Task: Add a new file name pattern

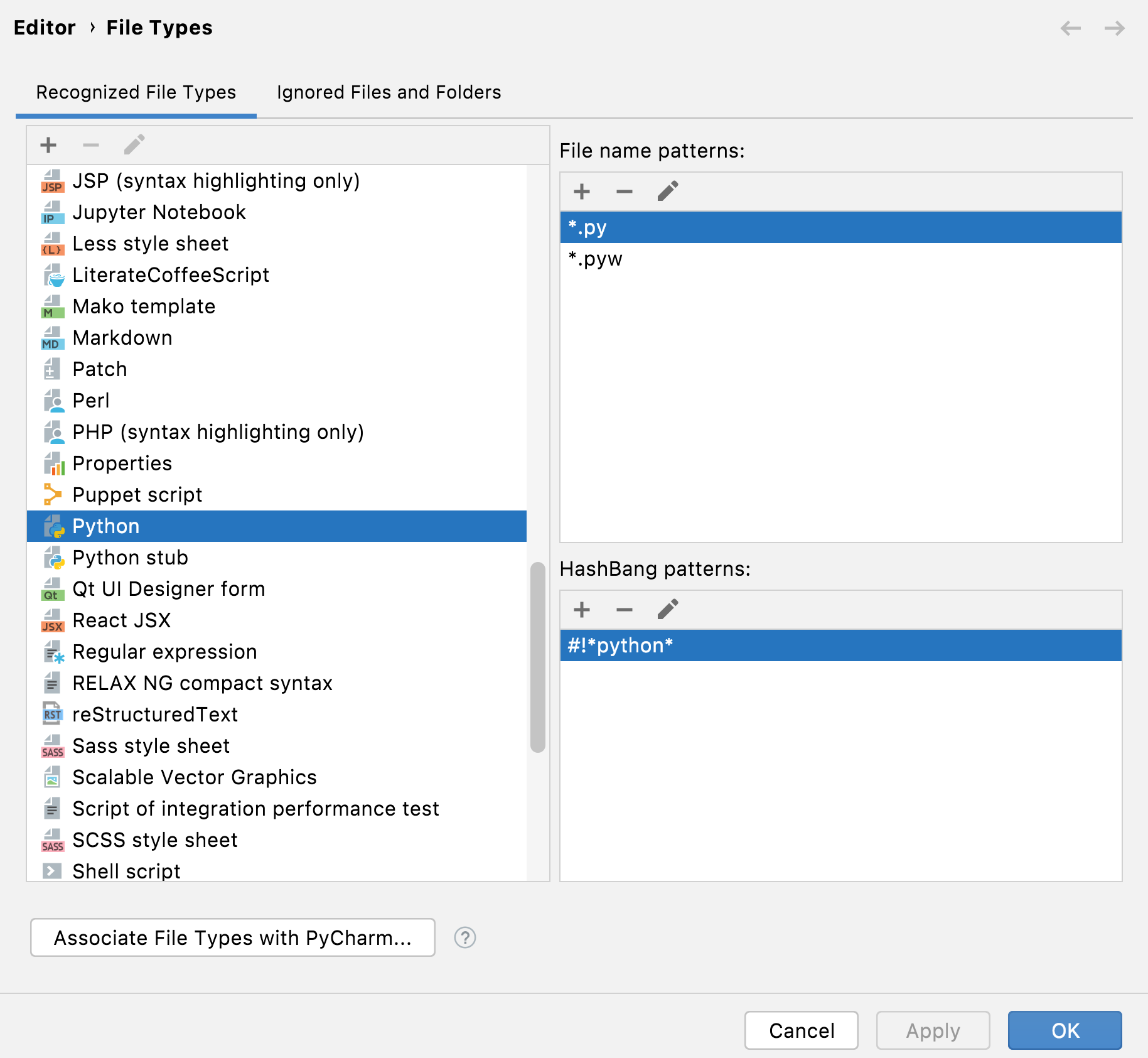Action: pyautogui.click(x=581, y=191)
